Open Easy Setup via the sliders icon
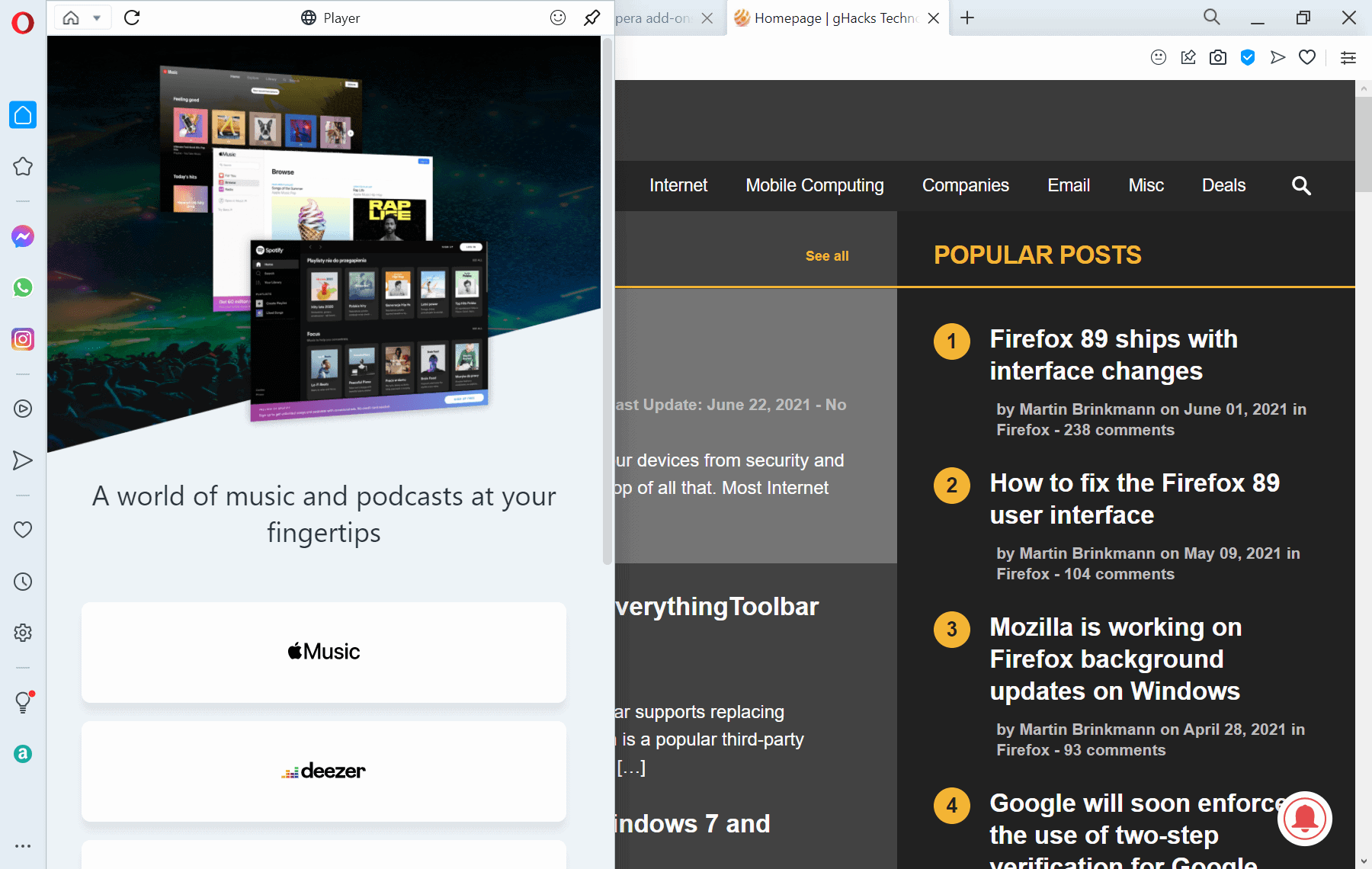 [1348, 57]
